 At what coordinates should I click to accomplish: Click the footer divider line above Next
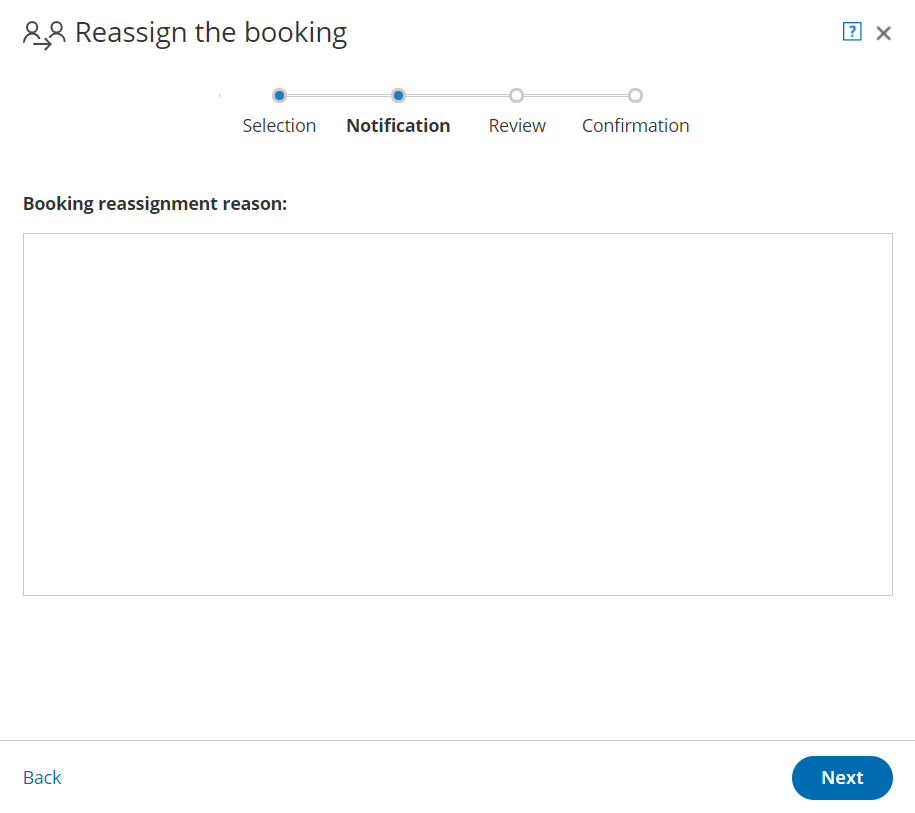coord(457,741)
